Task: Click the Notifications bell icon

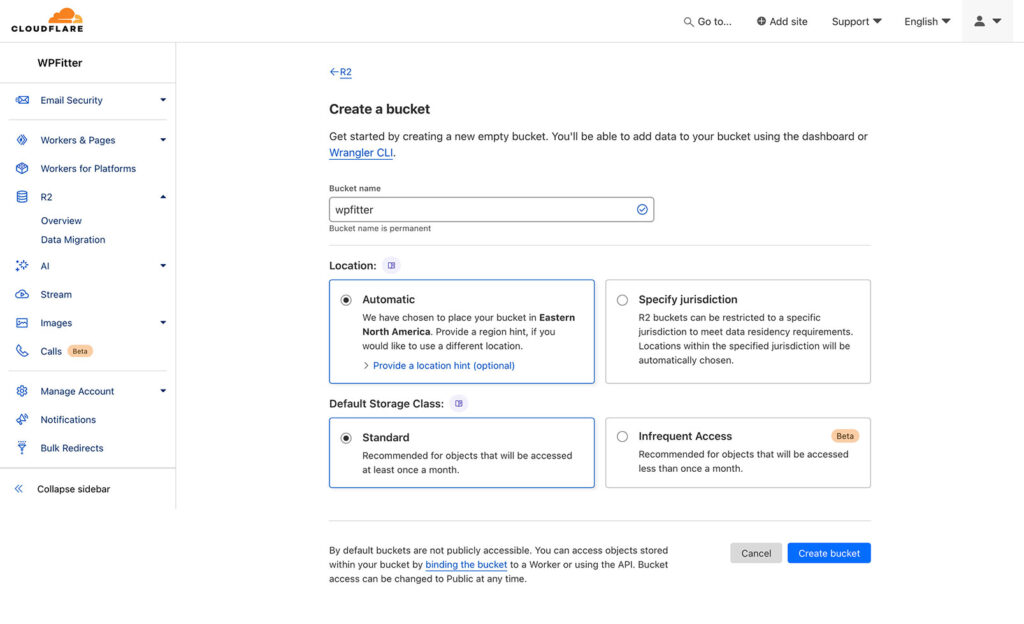Action: [22, 420]
